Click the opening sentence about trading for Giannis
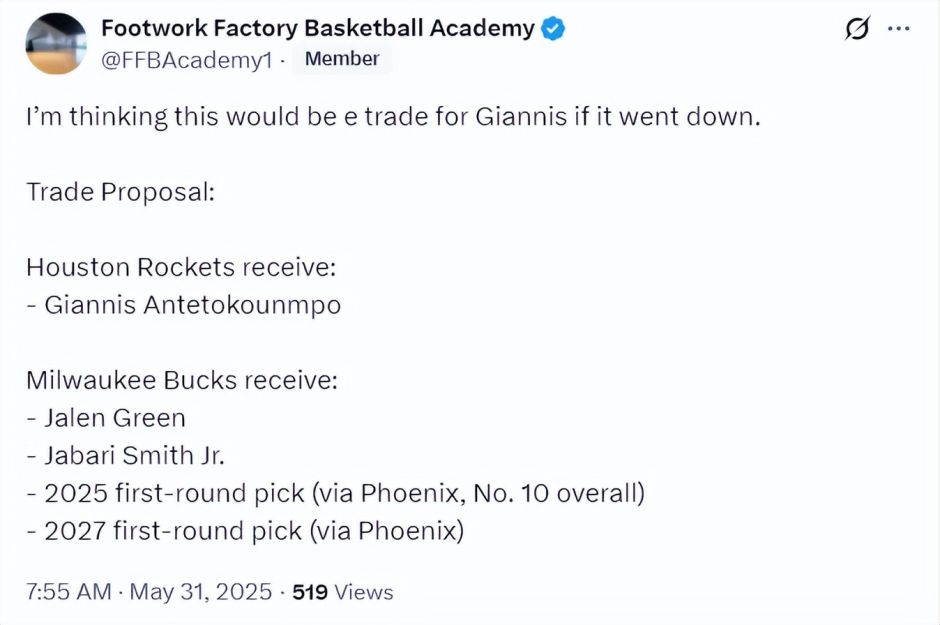The width and height of the screenshot is (940, 625). (393, 115)
